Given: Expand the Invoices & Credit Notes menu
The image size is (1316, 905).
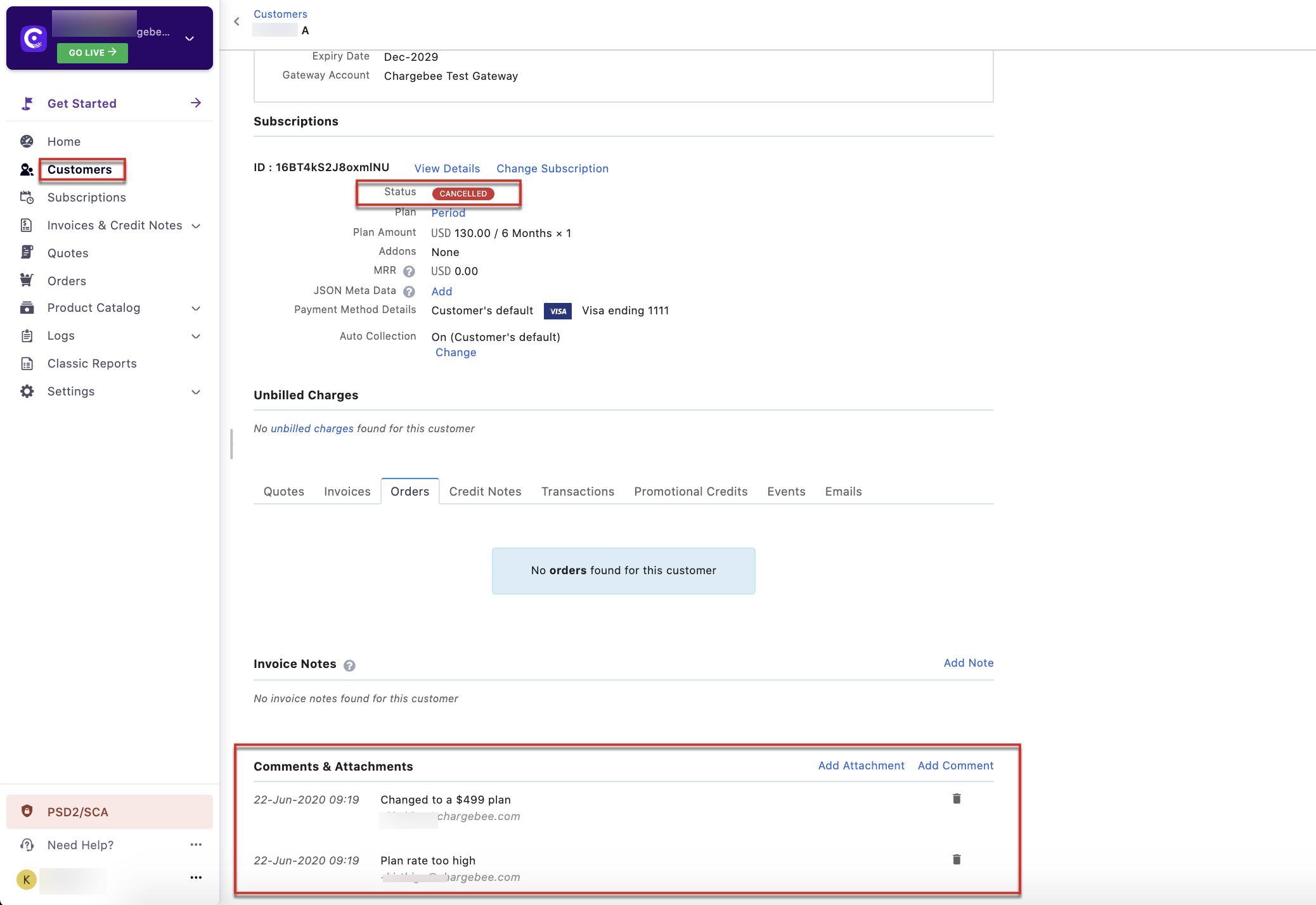Looking at the screenshot, I should [x=196, y=226].
